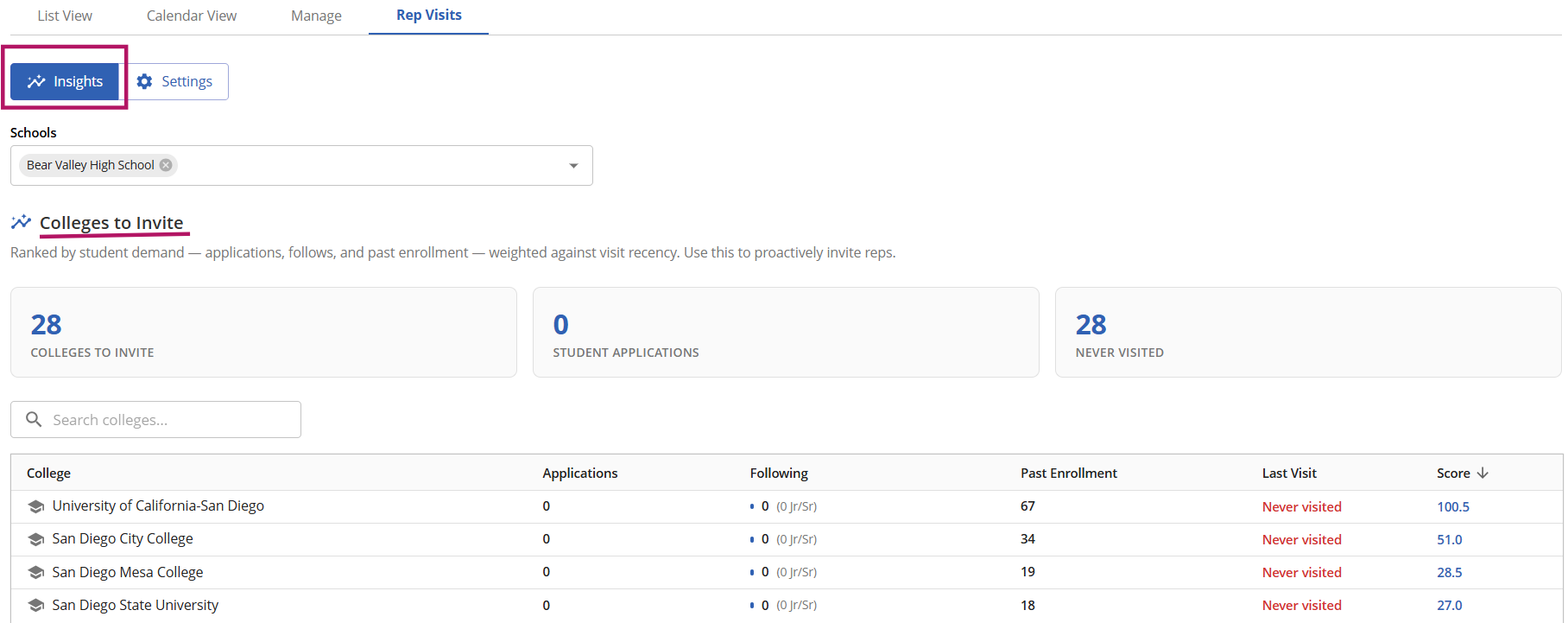This screenshot has width=1568, height=623.
Task: Select the 0 Student Applications card
Action: 786,332
